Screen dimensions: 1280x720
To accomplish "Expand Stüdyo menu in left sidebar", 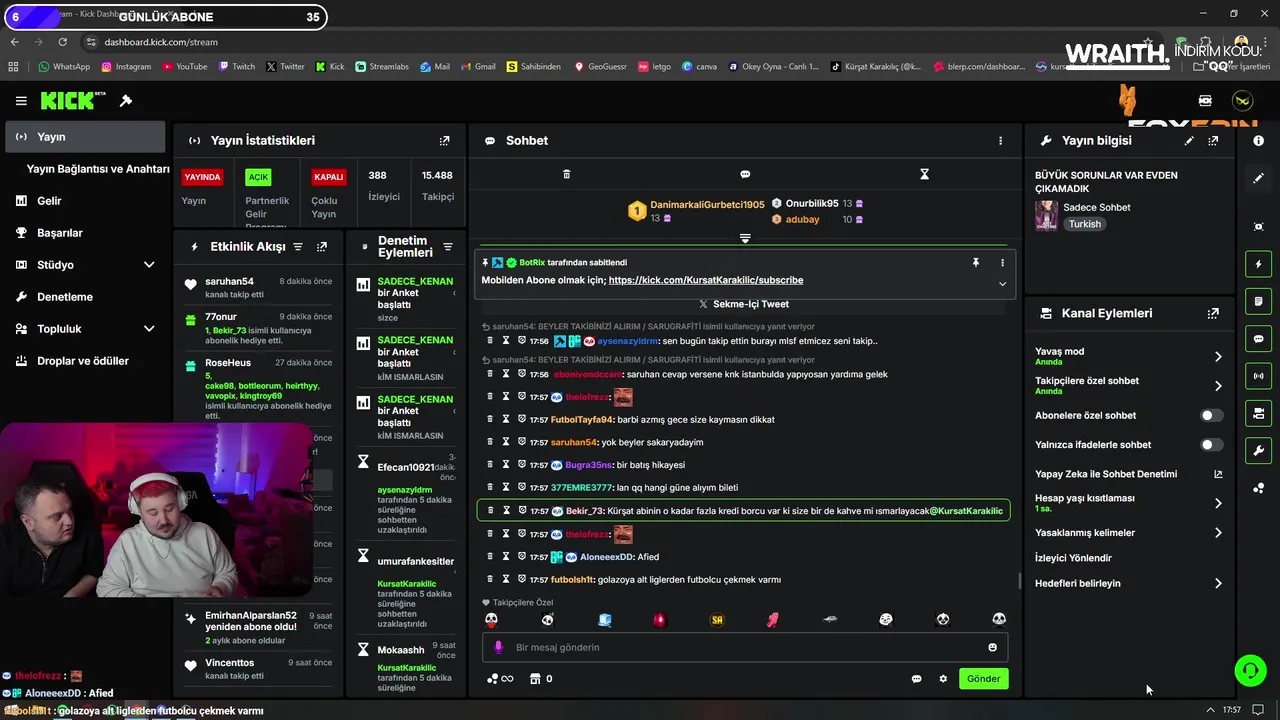I will pyautogui.click(x=149, y=265).
